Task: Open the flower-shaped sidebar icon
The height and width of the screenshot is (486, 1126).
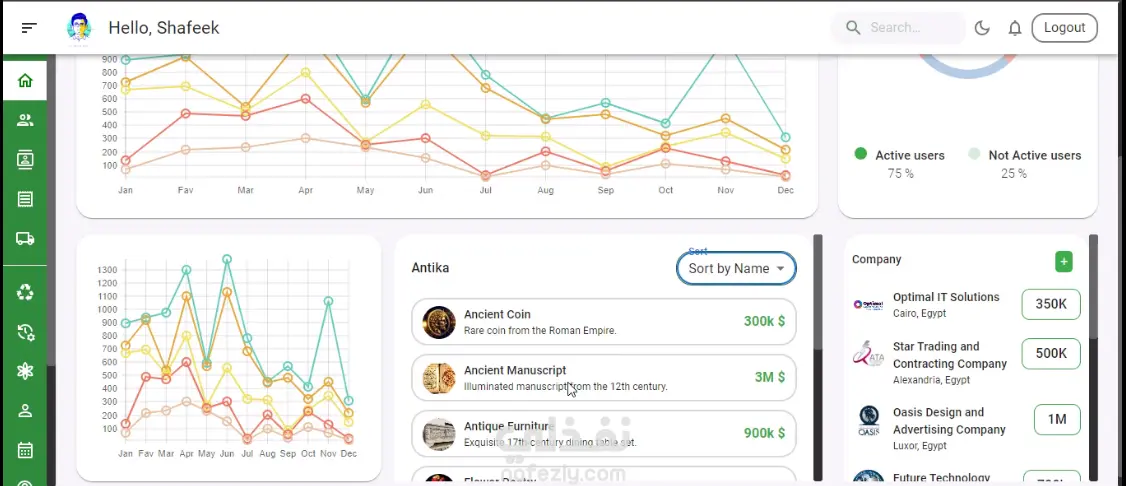Action: click(25, 371)
